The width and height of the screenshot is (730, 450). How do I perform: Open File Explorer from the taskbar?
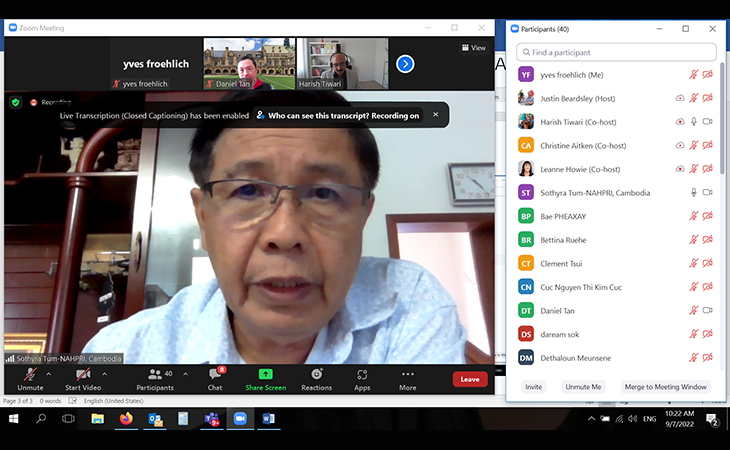(x=97, y=419)
